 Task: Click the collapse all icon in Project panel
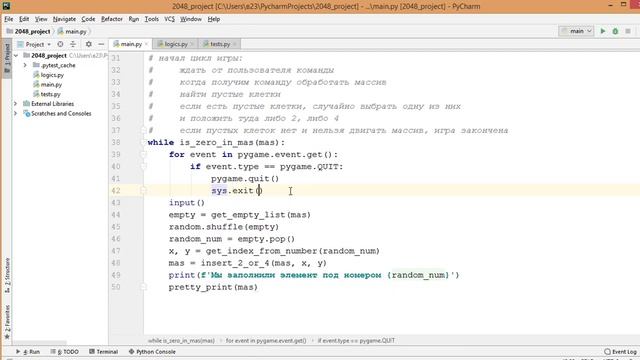73,44
